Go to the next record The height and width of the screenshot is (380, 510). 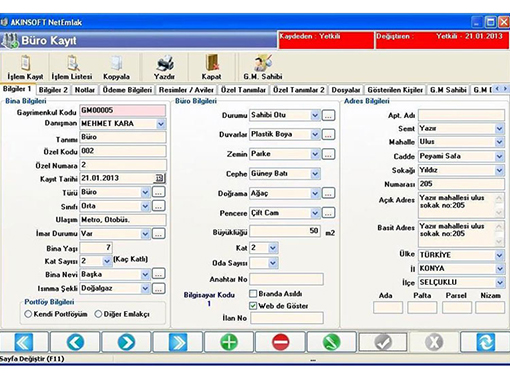click(x=127, y=342)
